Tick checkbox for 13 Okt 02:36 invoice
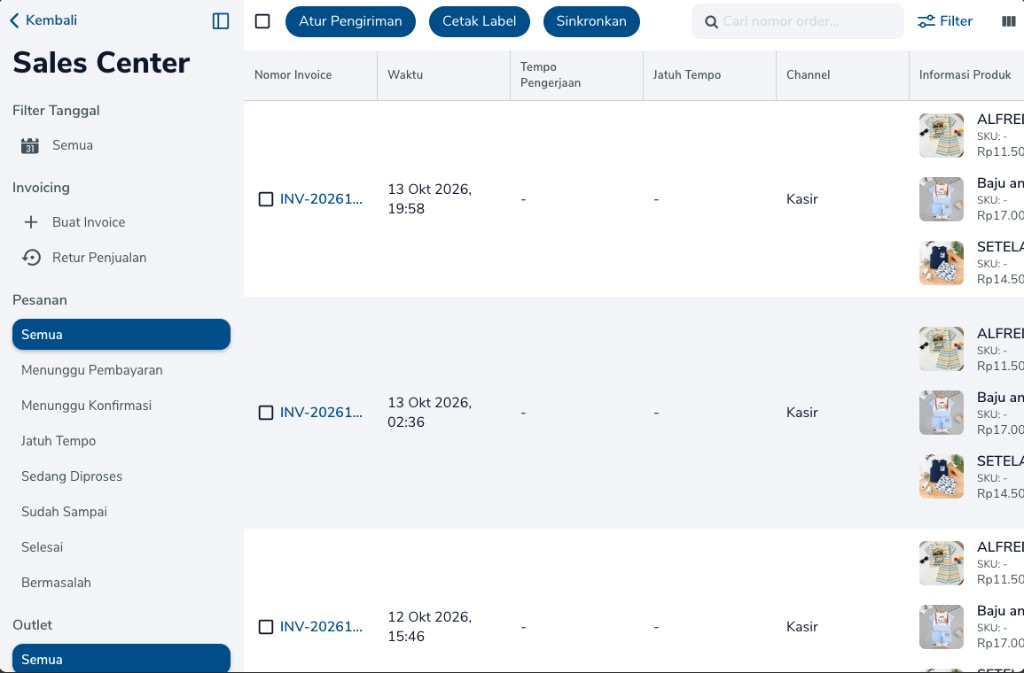The width and height of the screenshot is (1024, 673). (266, 413)
